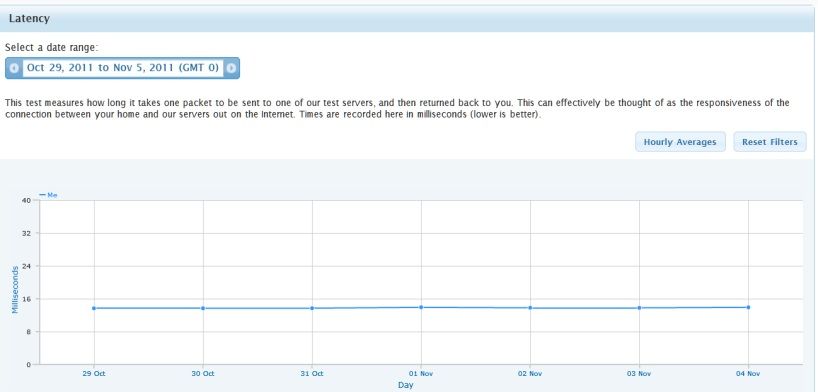Select the 01 Nov data point
Image resolution: width=818 pixels, height=392 pixels.
(x=421, y=307)
